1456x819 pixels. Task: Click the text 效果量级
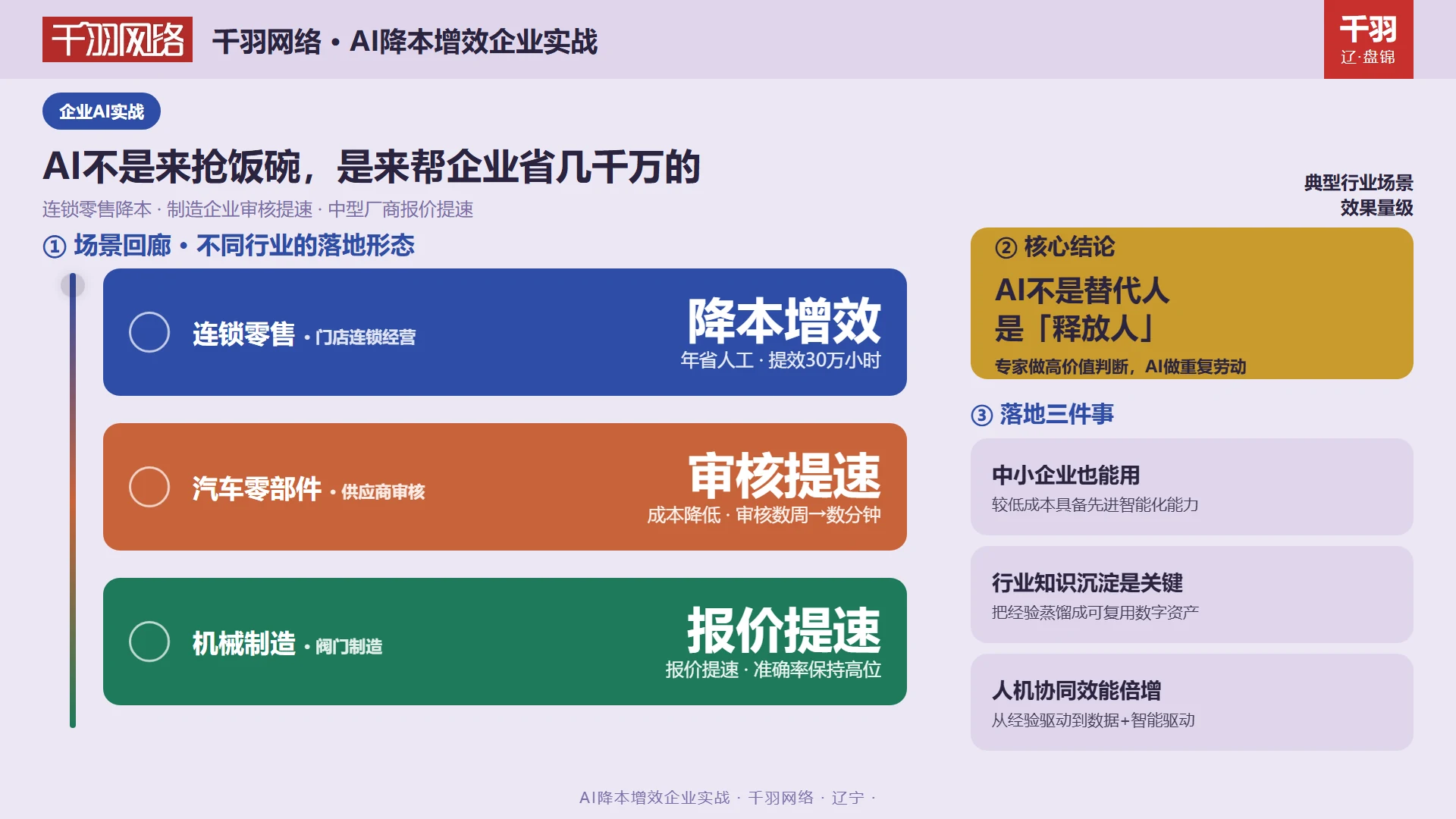pyautogui.click(x=1376, y=208)
